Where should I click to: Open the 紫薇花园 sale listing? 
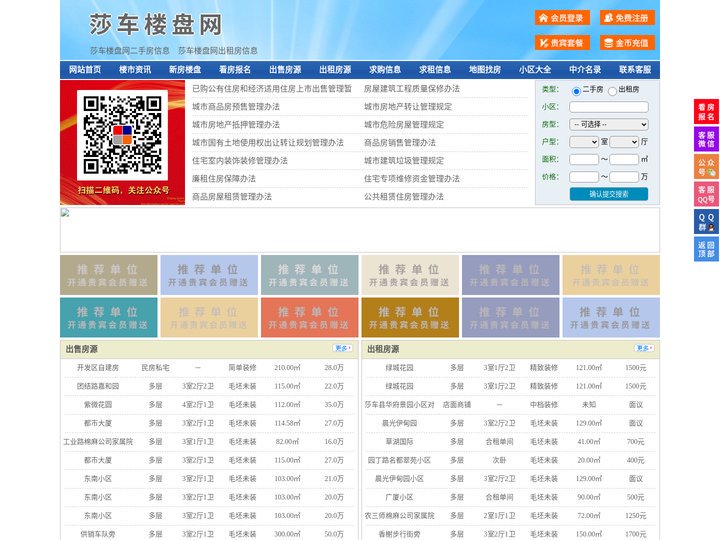click(98, 405)
